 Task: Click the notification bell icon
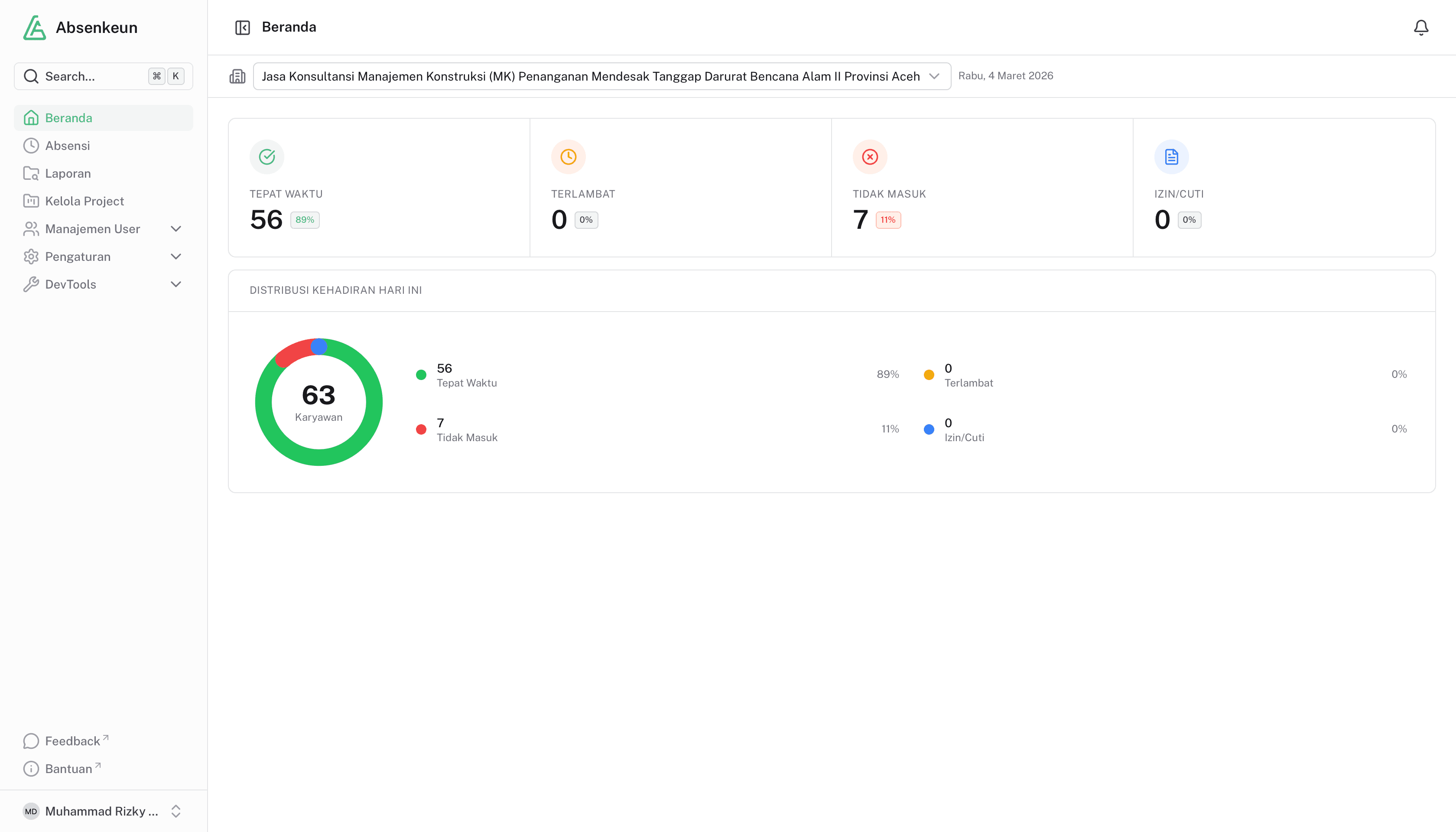coord(1420,27)
